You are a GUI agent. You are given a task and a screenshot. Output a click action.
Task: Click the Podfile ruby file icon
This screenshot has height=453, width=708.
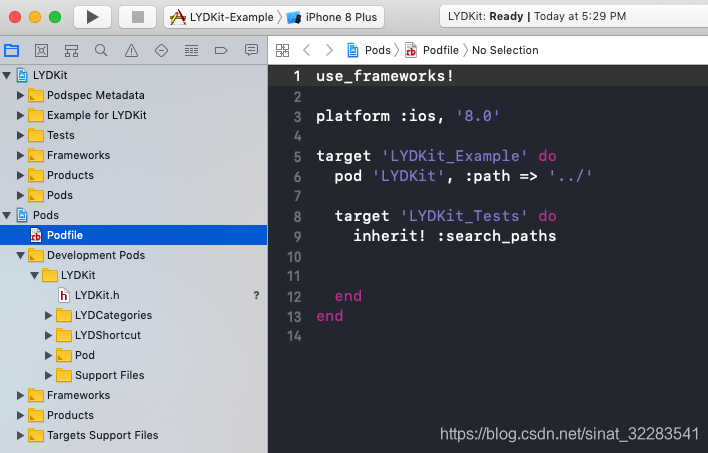pyautogui.click(x=36, y=235)
